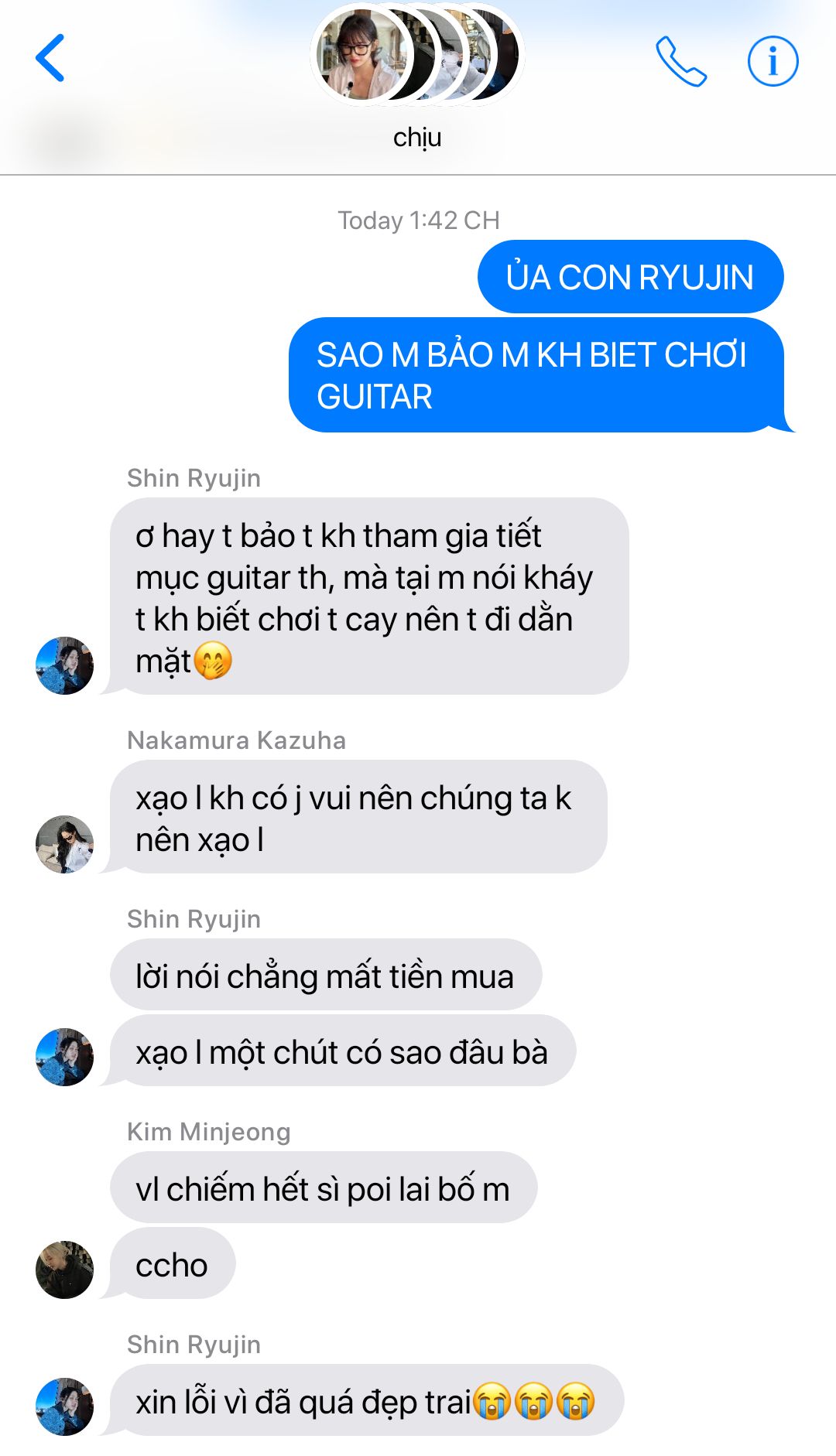Tap the "xạo l một chút có sao" bubble
The width and height of the screenshot is (836, 1456).
343,1051
